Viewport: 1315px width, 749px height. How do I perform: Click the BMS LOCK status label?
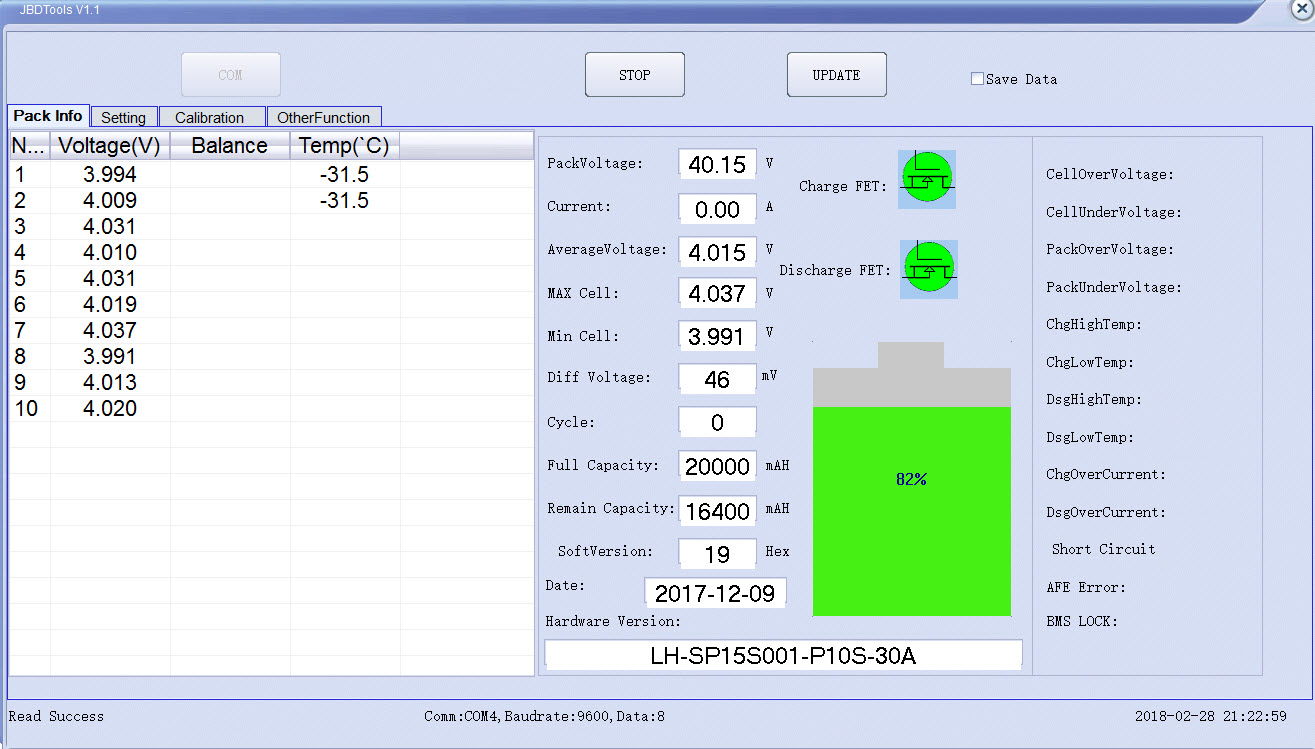pyautogui.click(x=1082, y=622)
